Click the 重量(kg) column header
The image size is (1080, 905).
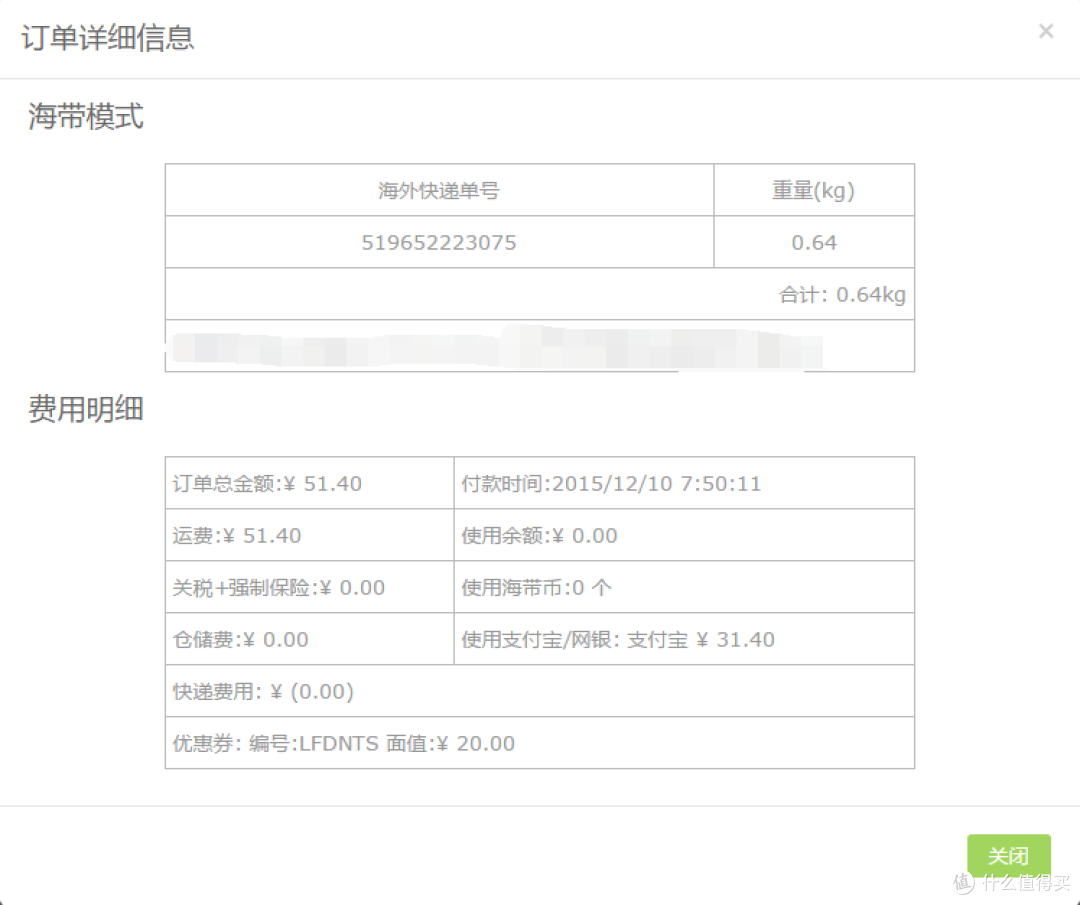(813, 190)
